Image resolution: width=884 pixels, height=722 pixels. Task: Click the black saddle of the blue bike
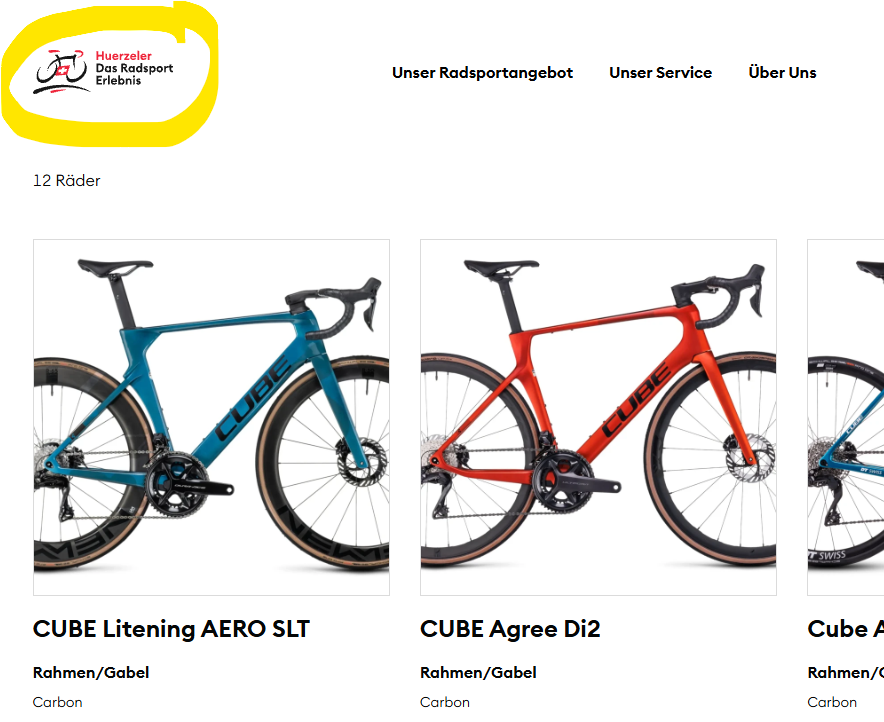point(115,267)
